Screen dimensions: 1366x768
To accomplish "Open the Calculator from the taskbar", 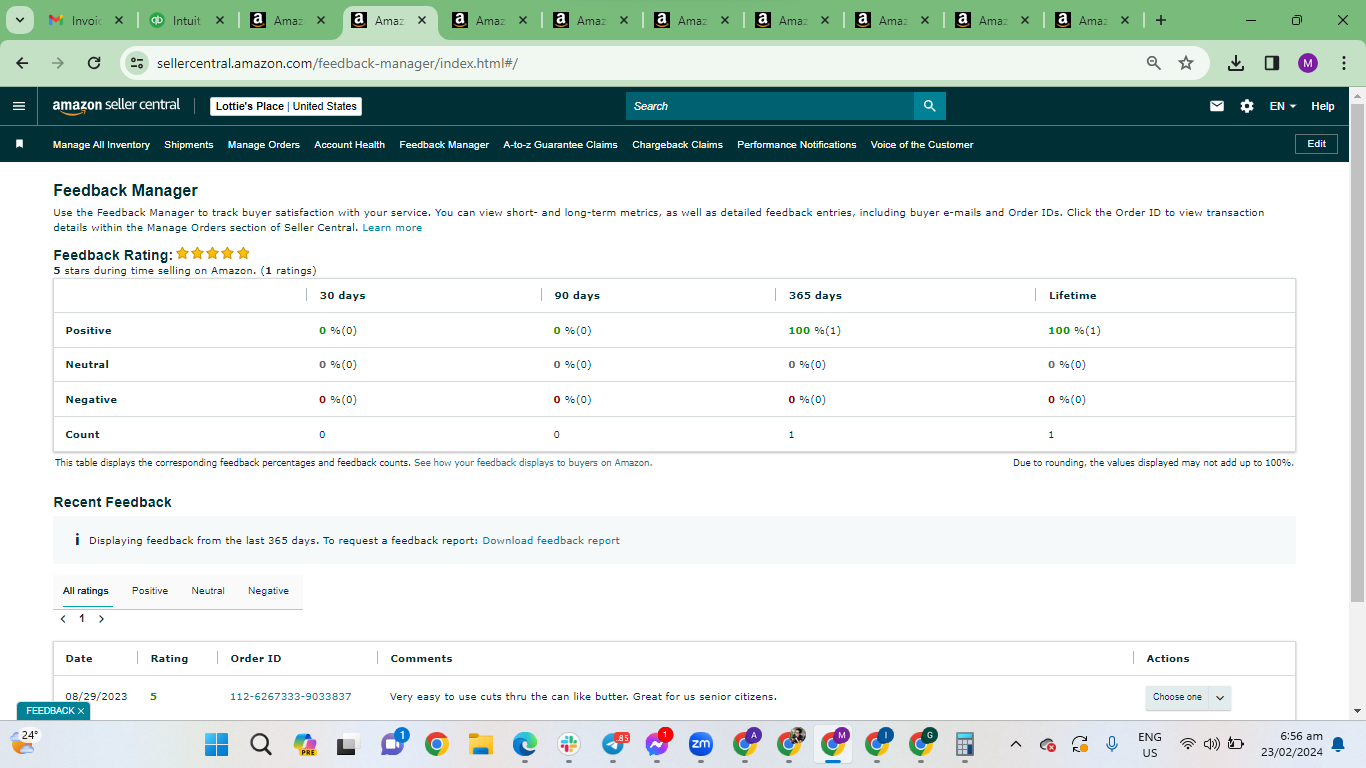I will click(x=965, y=744).
